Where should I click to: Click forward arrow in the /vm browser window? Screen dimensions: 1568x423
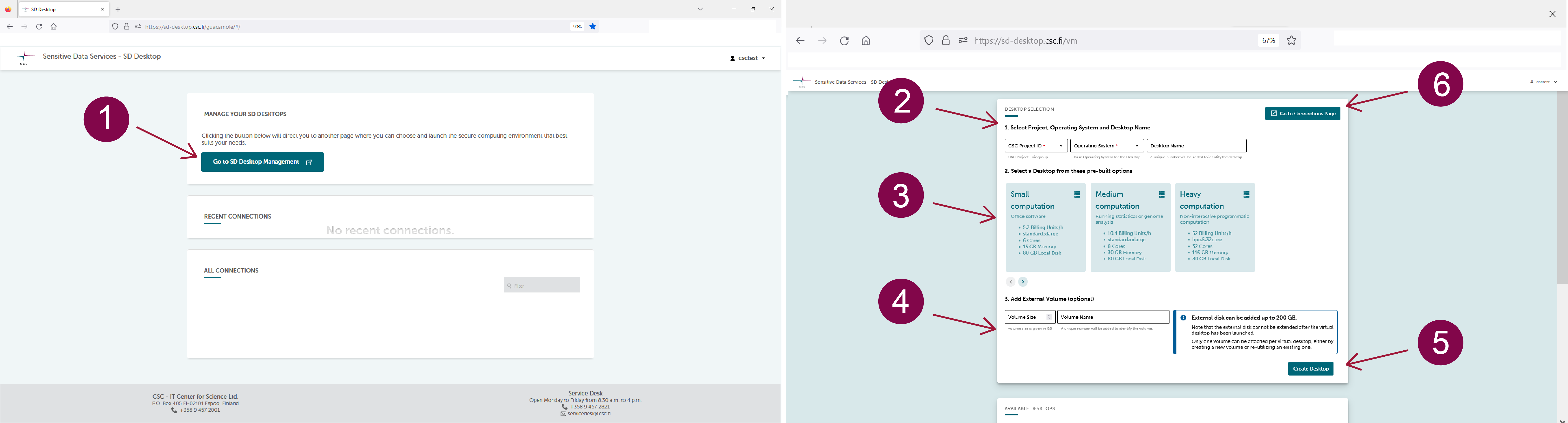pos(822,41)
